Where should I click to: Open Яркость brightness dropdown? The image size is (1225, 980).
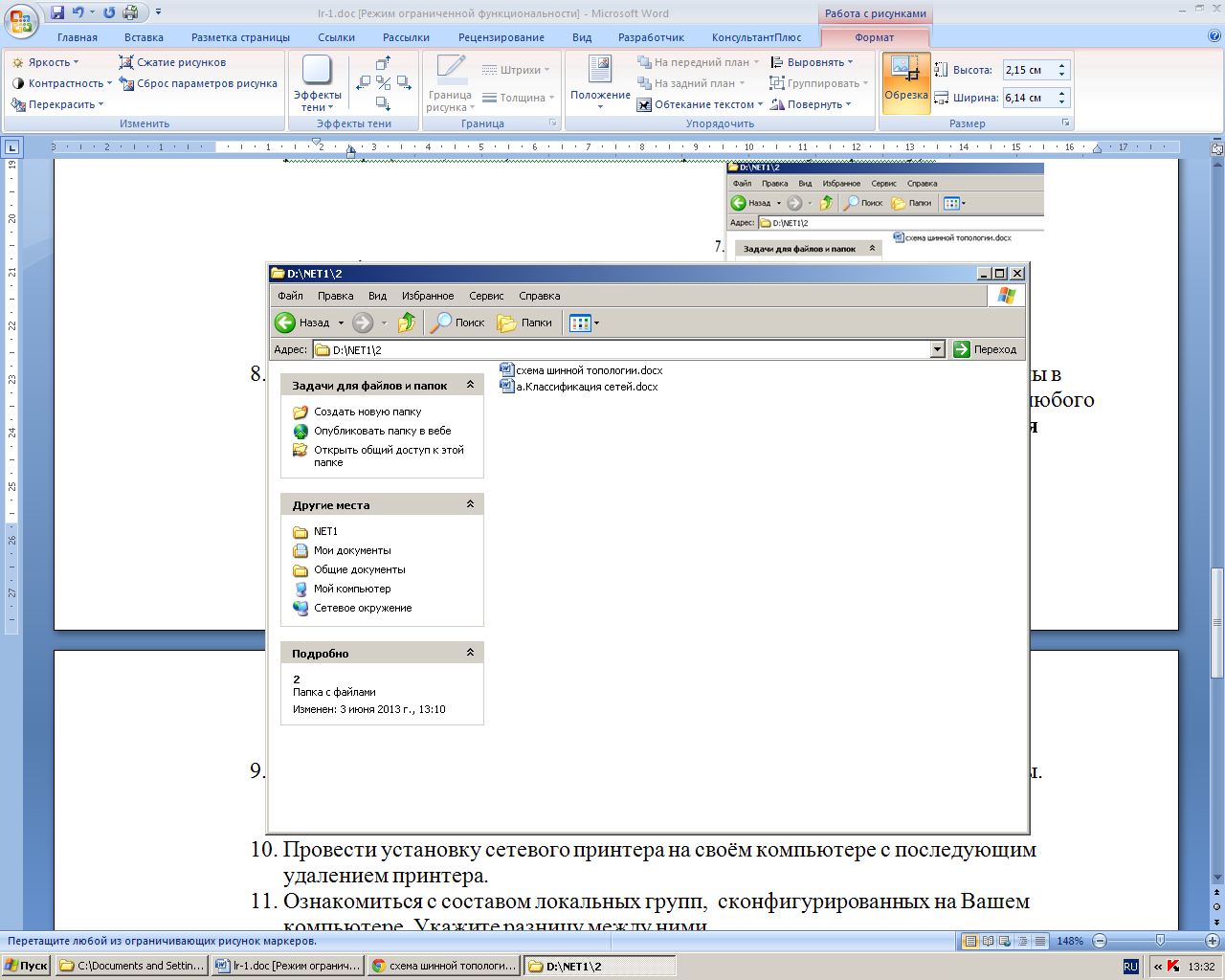coord(45,62)
